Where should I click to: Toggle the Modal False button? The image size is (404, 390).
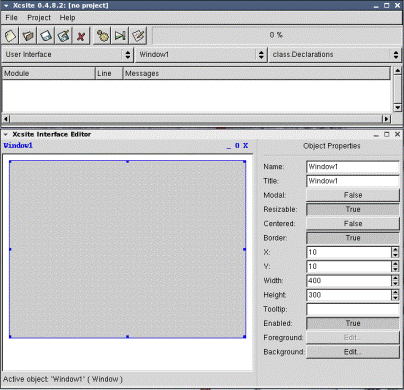click(x=353, y=195)
